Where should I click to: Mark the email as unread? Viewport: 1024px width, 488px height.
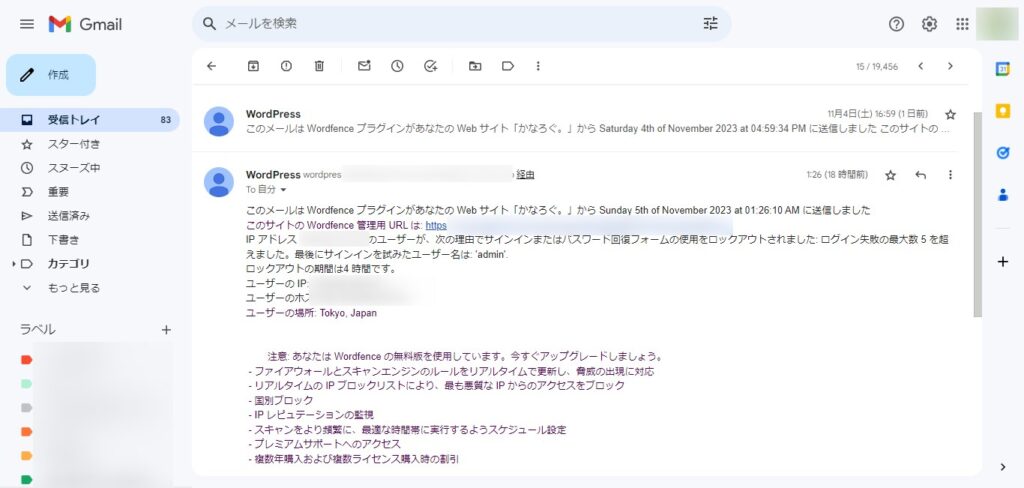[x=364, y=66]
